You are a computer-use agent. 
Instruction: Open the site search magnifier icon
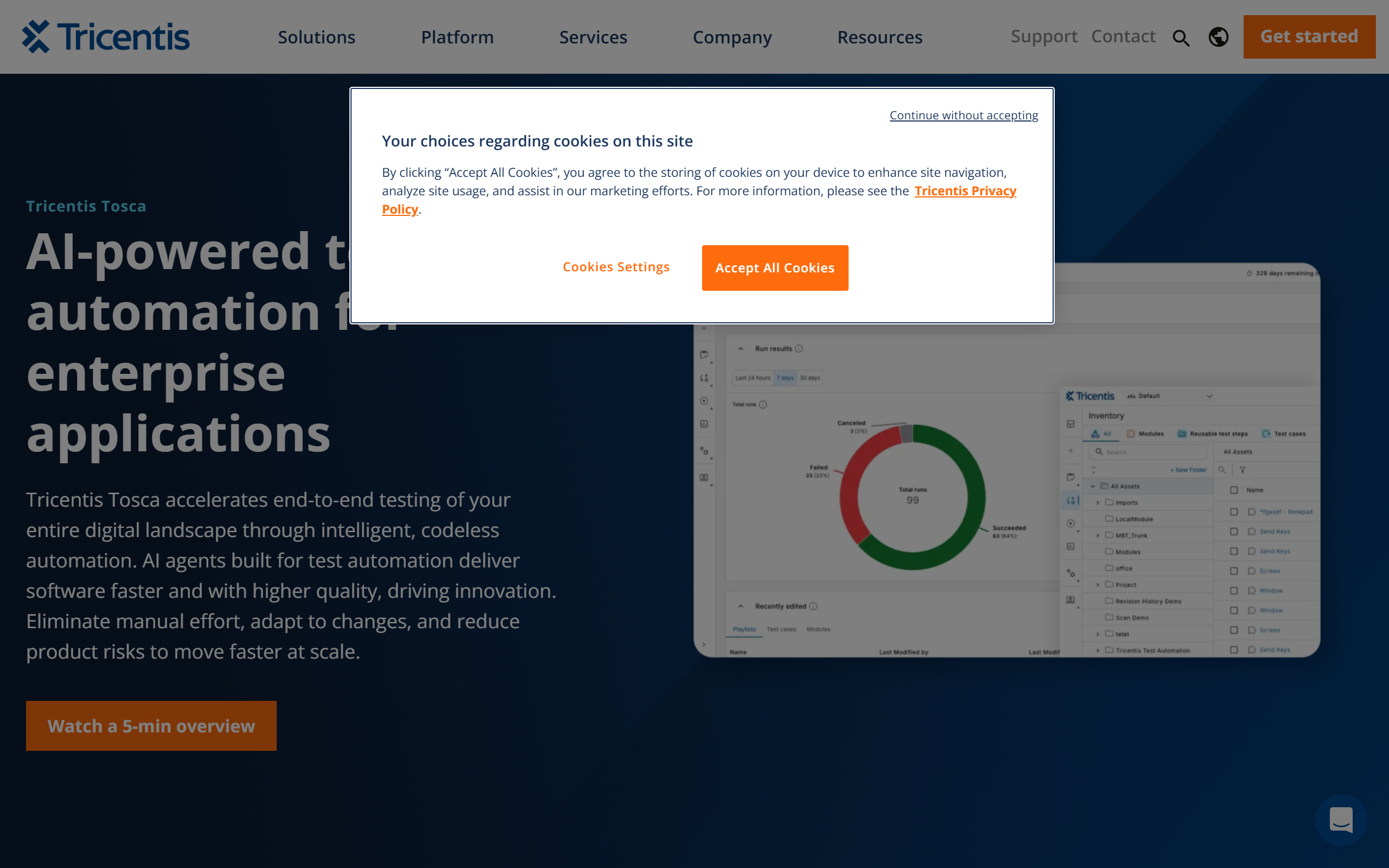tap(1181, 38)
